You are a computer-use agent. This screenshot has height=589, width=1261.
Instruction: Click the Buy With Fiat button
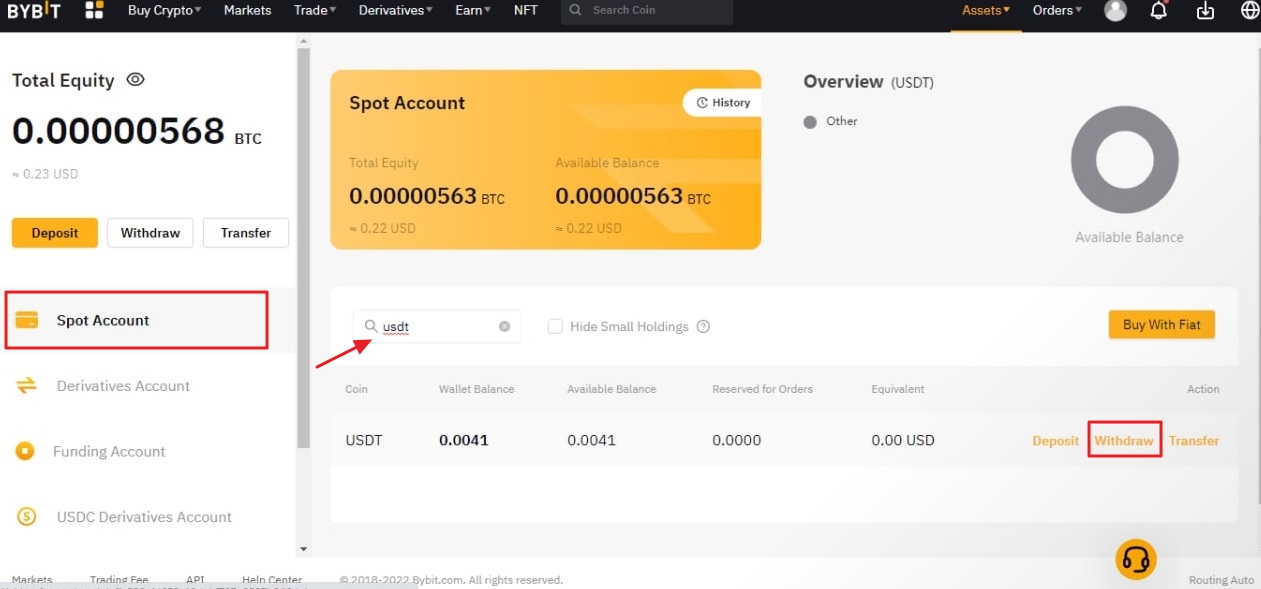[1161, 324]
